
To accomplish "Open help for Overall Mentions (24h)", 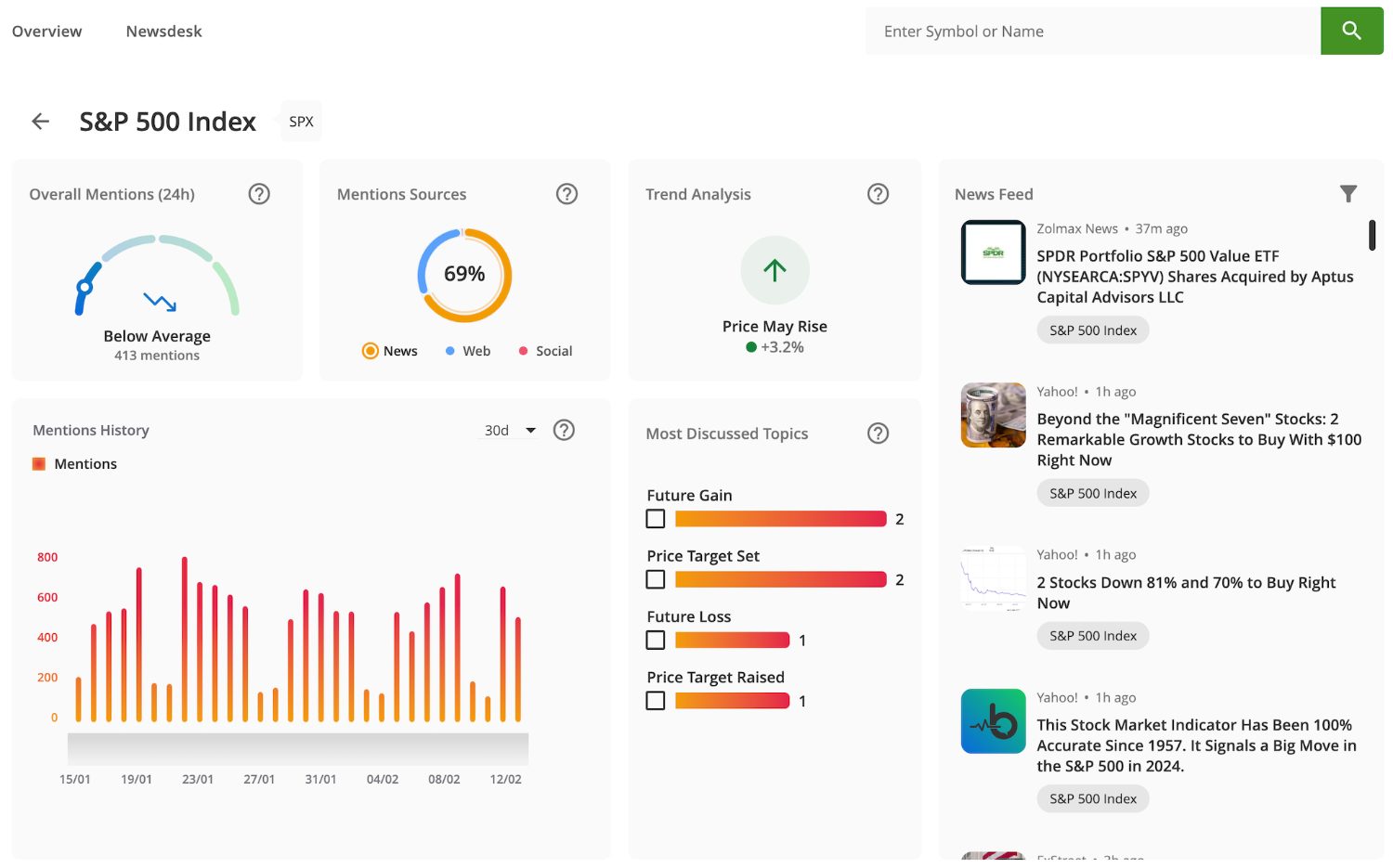I will pyautogui.click(x=259, y=194).
